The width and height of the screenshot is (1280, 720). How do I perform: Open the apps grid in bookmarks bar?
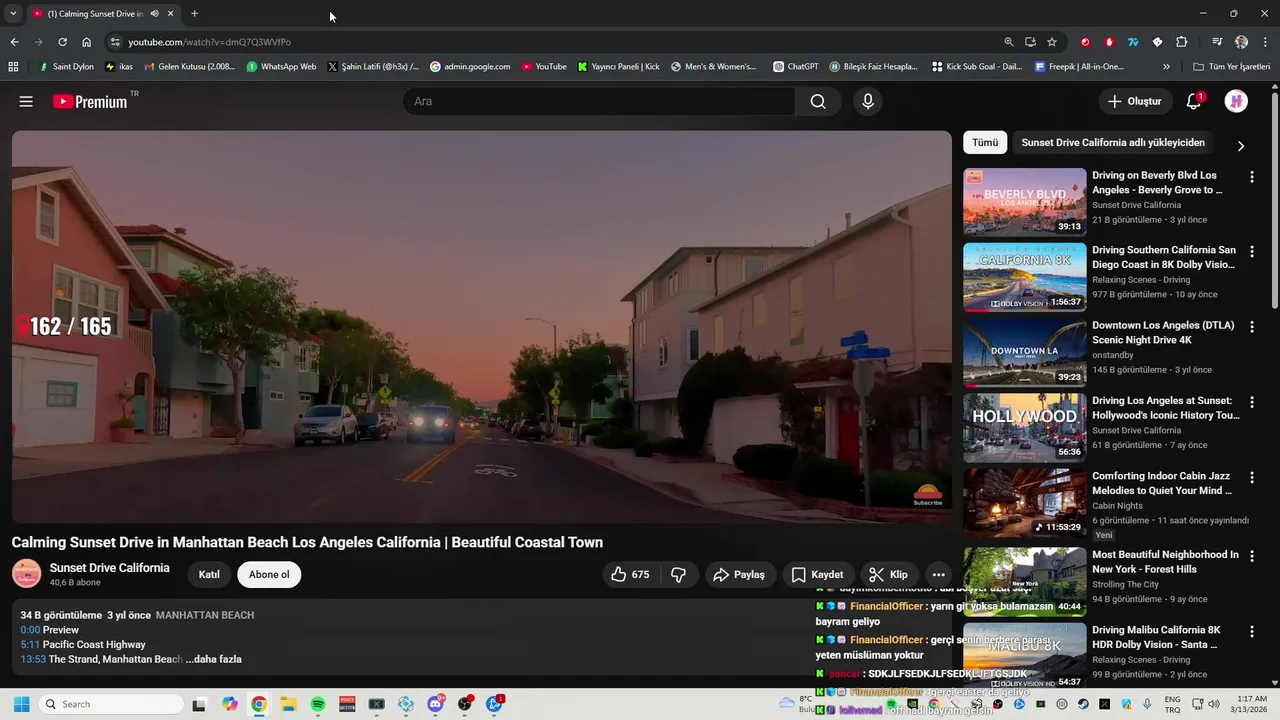13,67
